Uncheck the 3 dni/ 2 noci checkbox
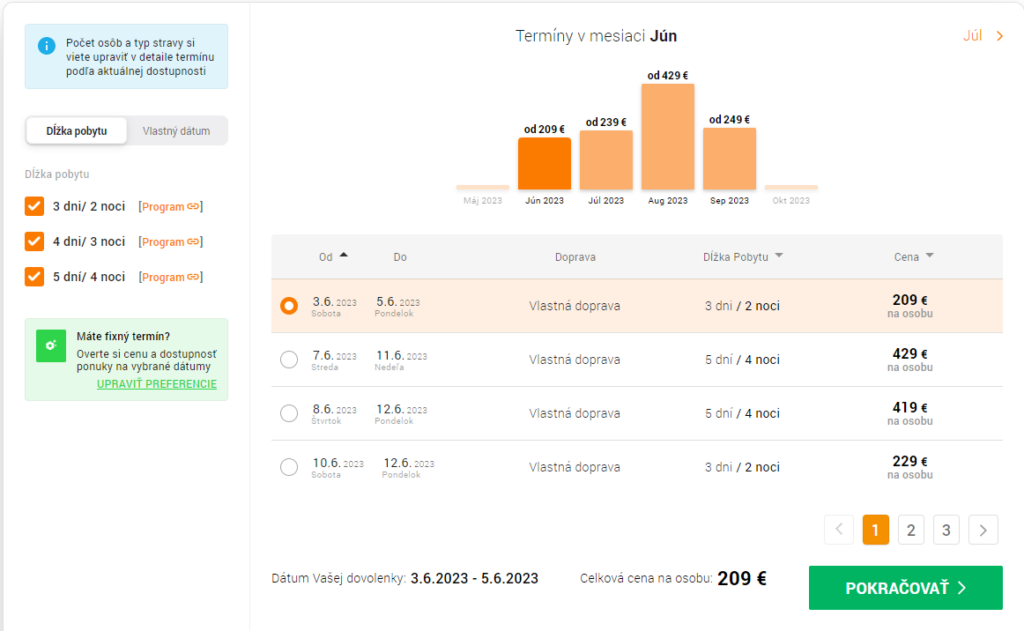Screen dimensions: 1024x631 [x=34, y=206]
